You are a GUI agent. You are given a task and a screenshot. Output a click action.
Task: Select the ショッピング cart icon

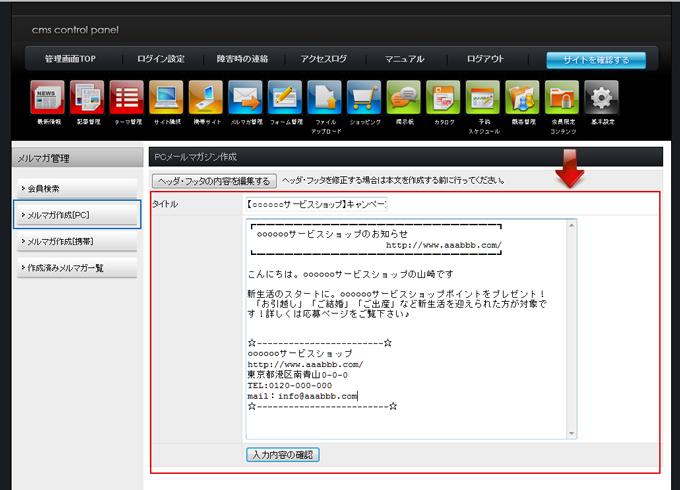pos(364,98)
